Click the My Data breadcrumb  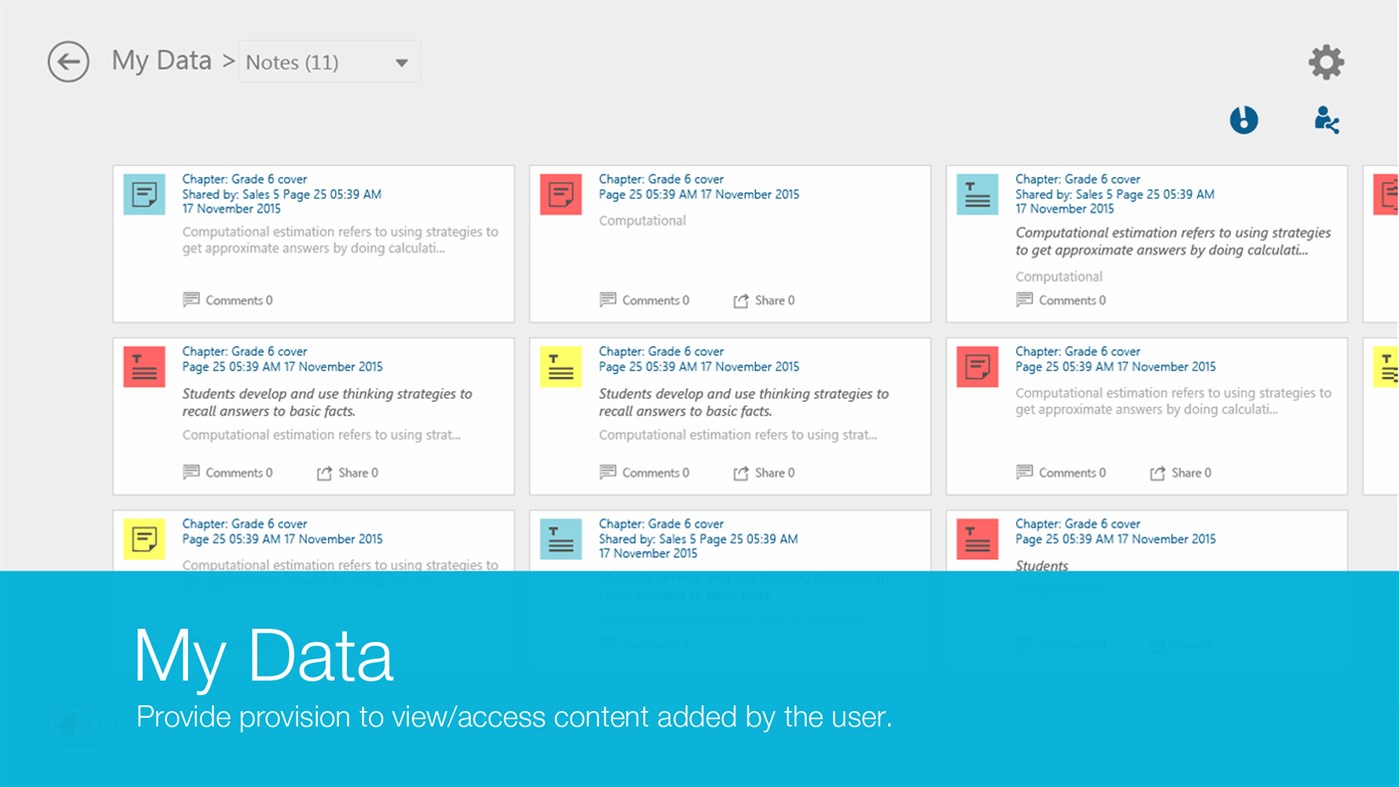tap(161, 61)
